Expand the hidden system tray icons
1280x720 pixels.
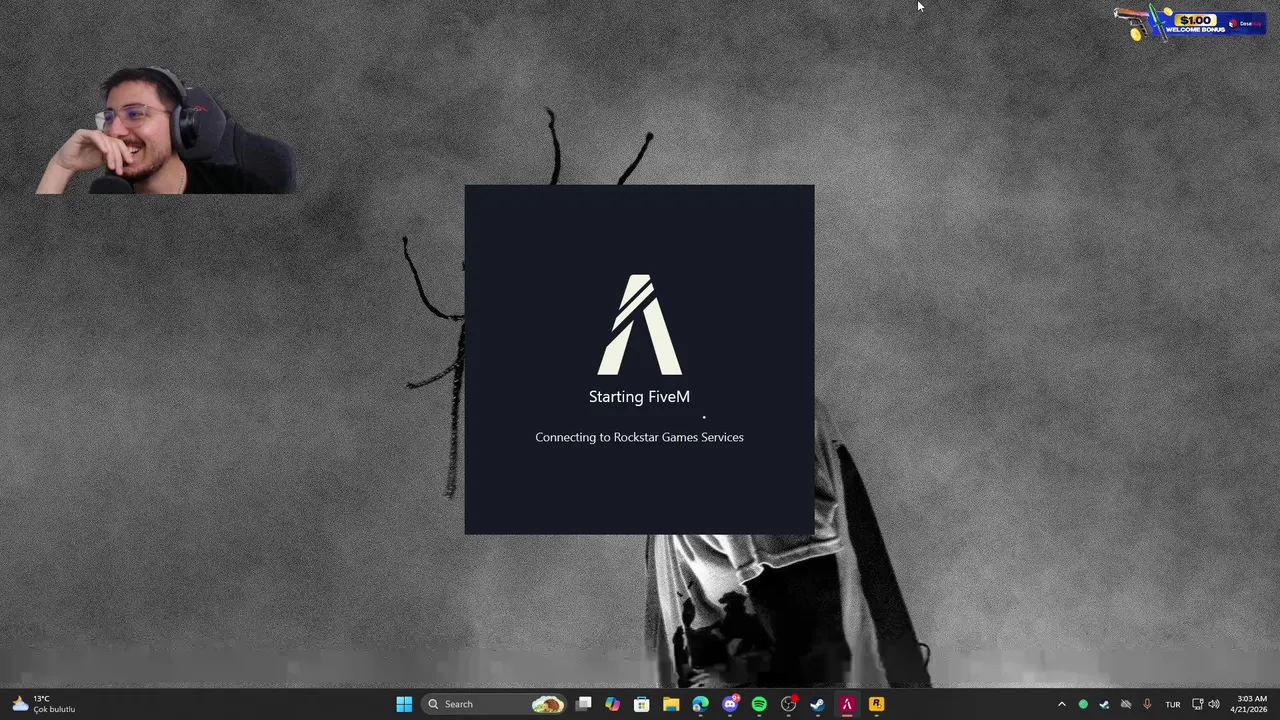1061,704
